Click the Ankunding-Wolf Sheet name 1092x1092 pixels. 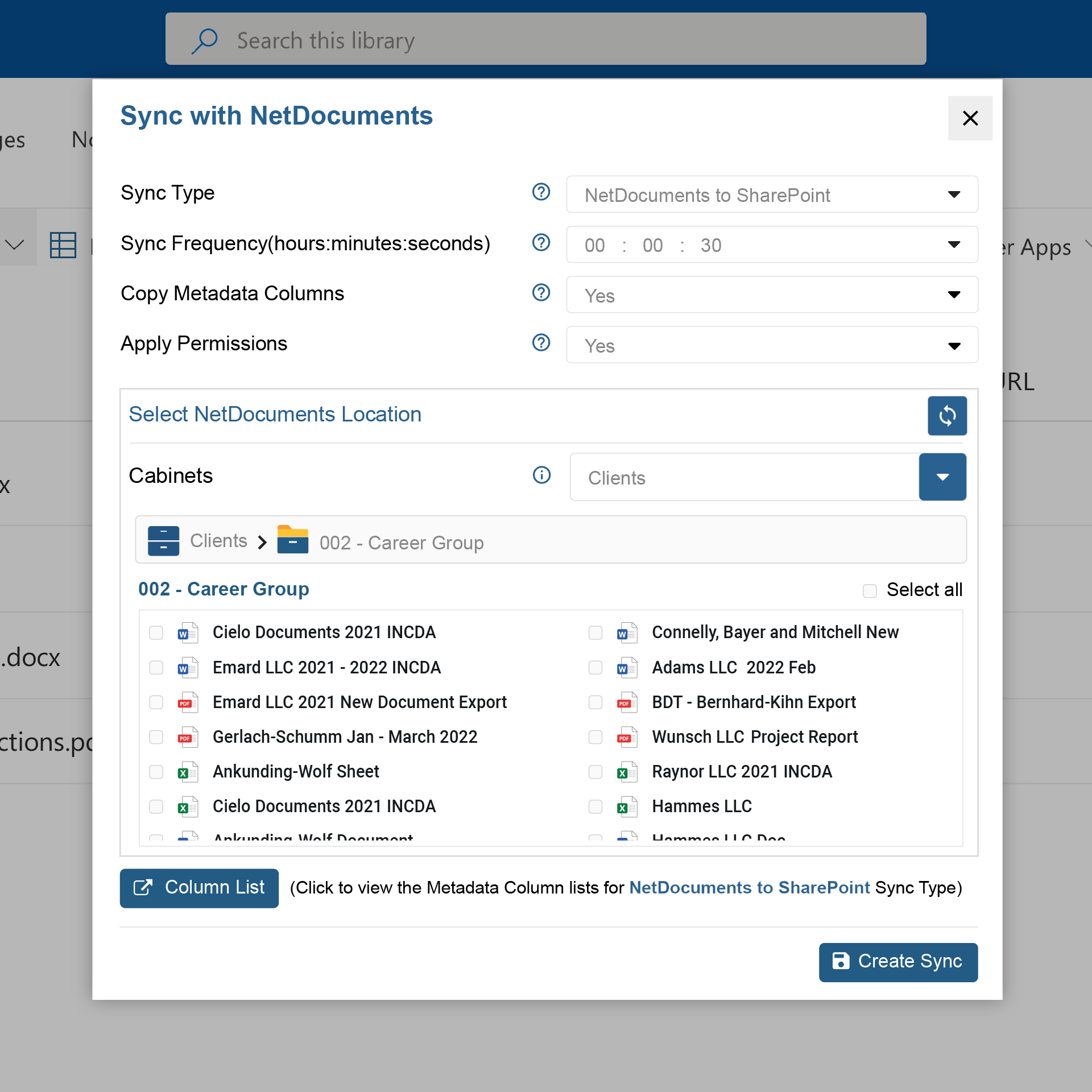tap(296, 772)
